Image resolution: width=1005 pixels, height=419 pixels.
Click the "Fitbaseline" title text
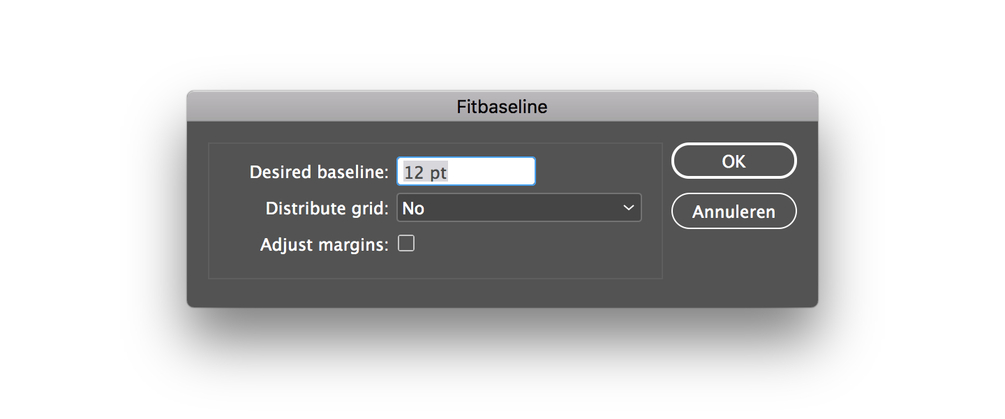(501, 106)
